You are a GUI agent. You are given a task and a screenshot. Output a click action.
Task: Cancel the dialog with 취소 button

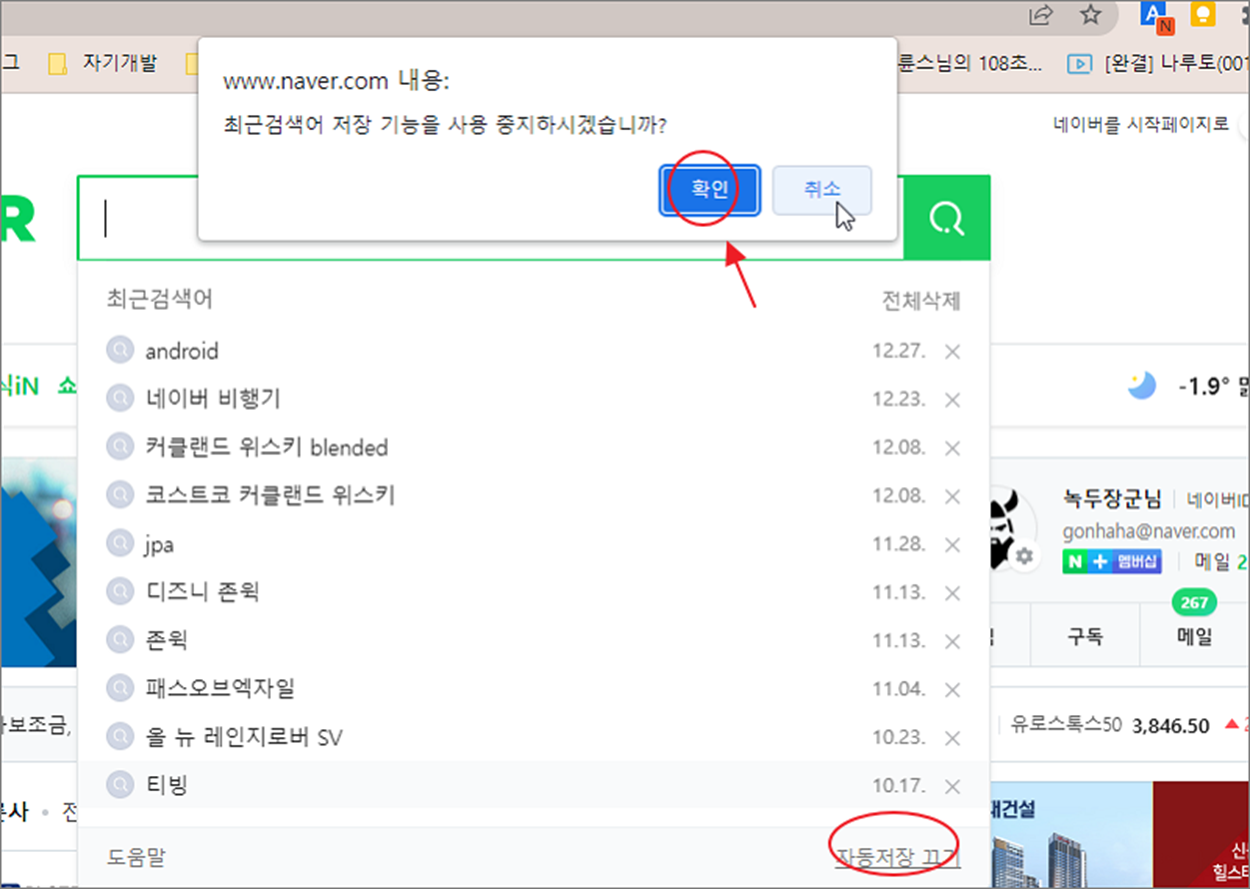(822, 190)
